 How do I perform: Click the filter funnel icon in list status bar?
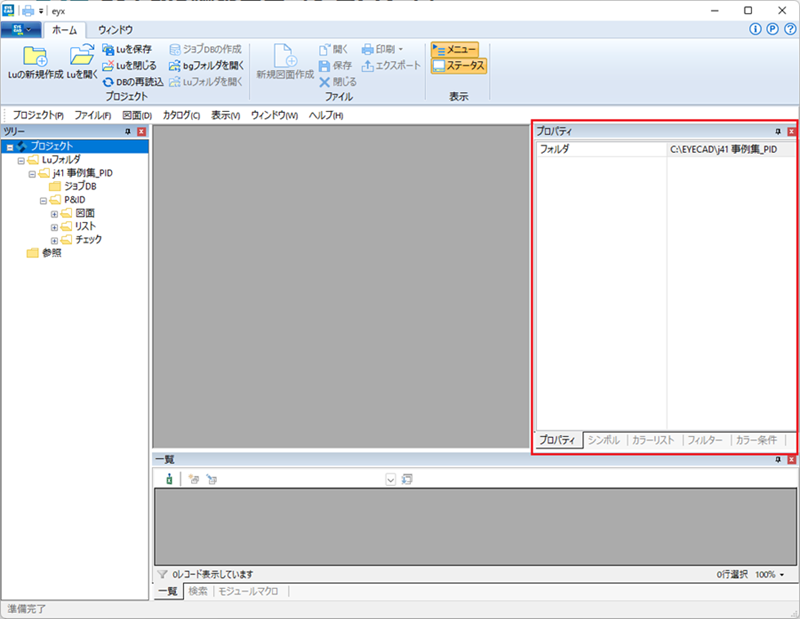(x=163, y=575)
